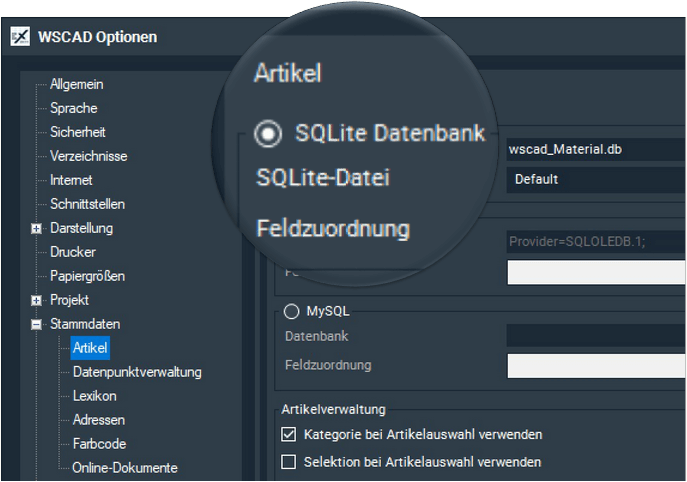Open Lexikon under Stammdaten
The image size is (687, 482).
(94, 397)
